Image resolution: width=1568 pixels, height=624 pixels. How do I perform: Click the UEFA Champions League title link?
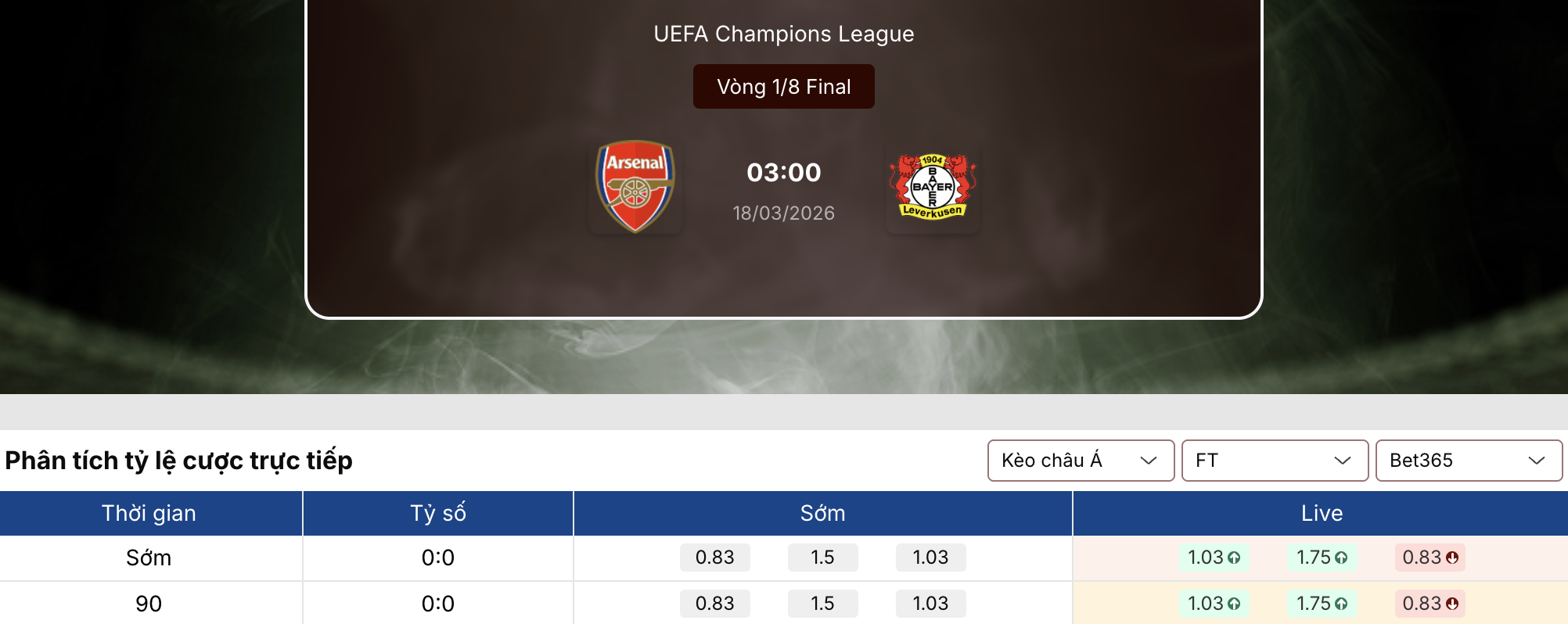click(x=783, y=34)
